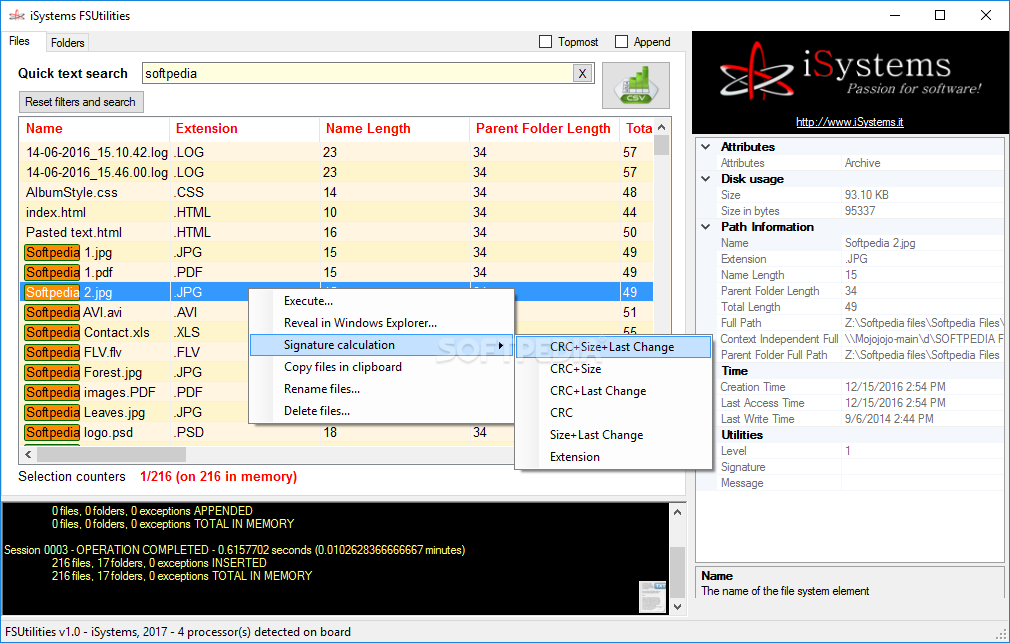
Task: Click the Last Write Time property row
Action: [x=860, y=419]
